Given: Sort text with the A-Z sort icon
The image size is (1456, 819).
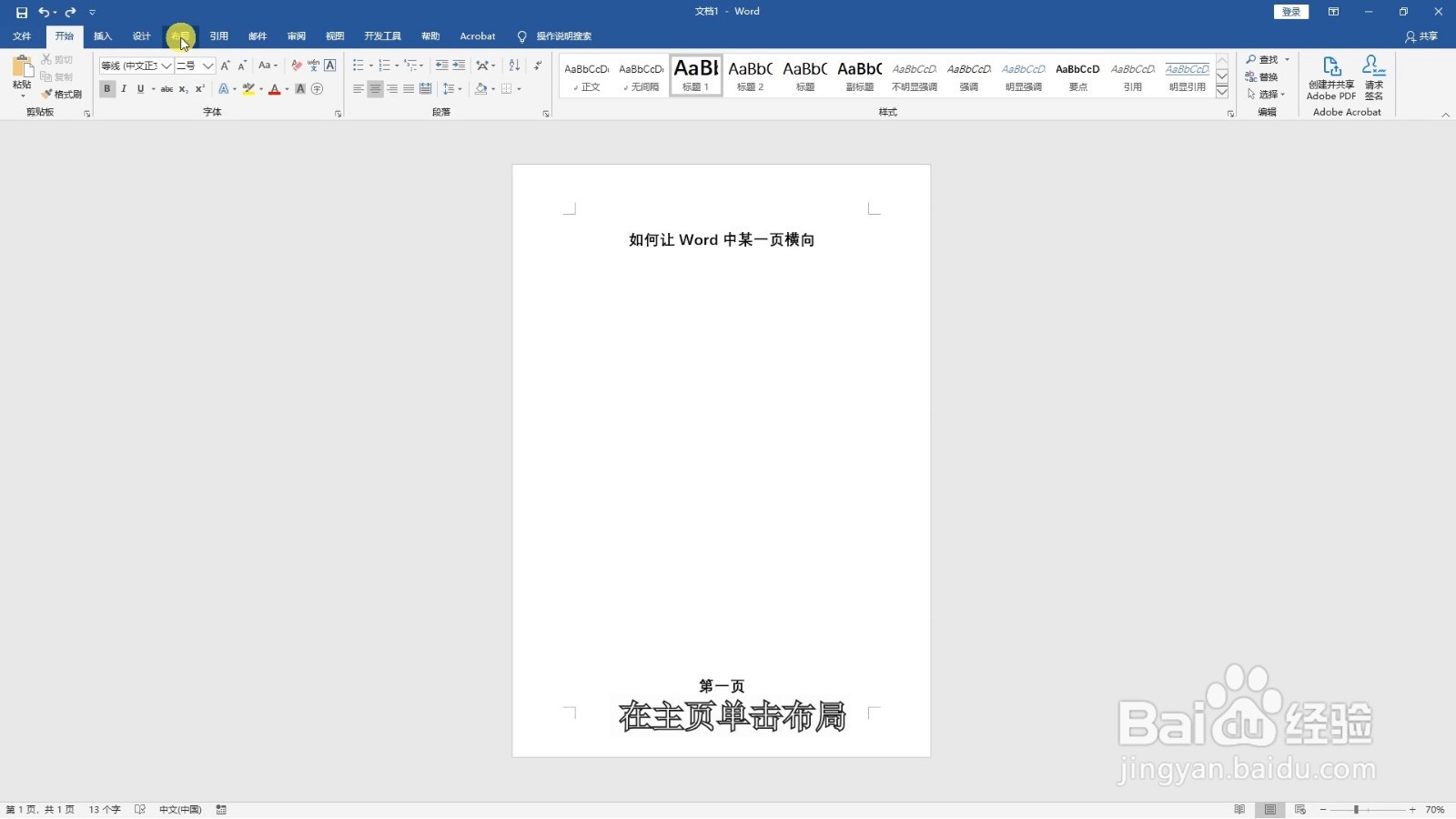Looking at the screenshot, I should pos(514,66).
